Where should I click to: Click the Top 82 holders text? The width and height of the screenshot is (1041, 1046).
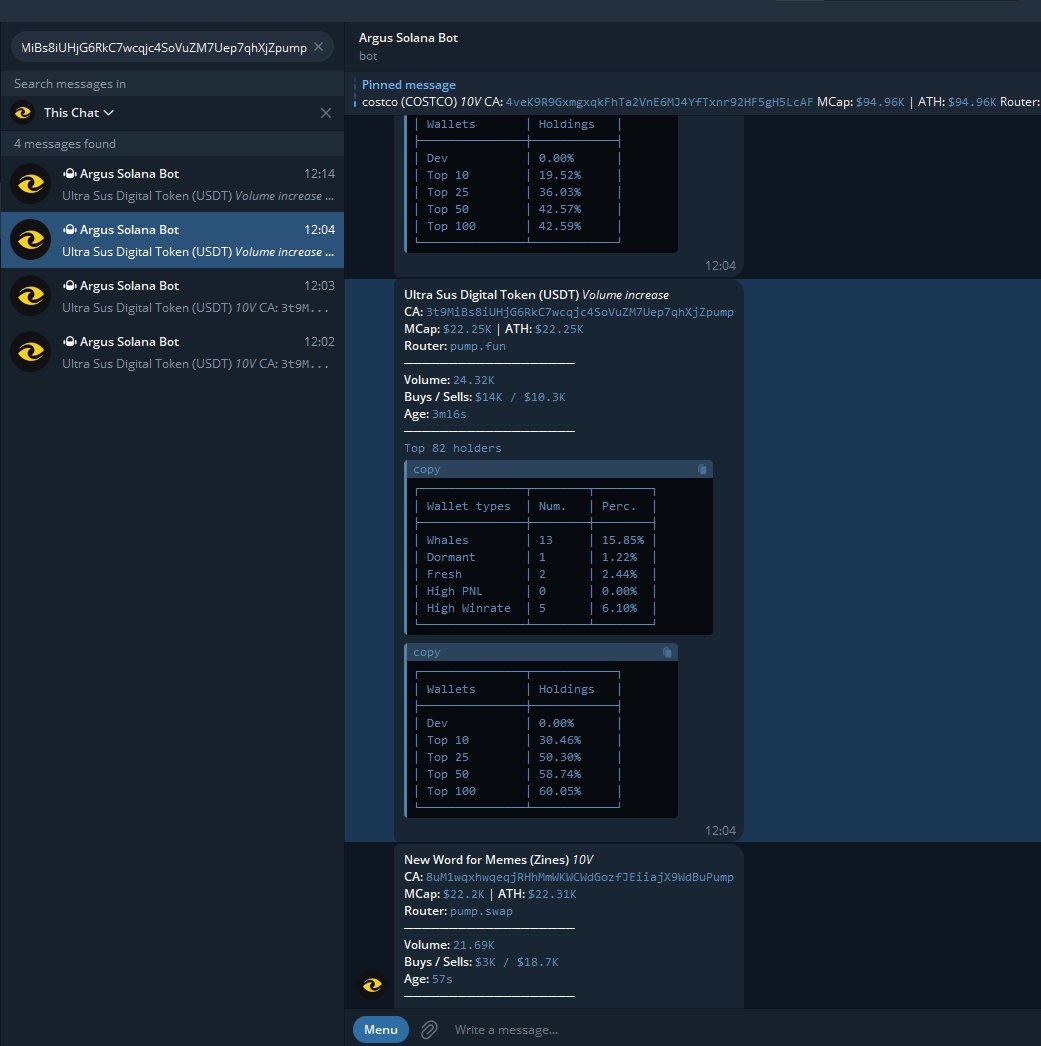point(452,448)
